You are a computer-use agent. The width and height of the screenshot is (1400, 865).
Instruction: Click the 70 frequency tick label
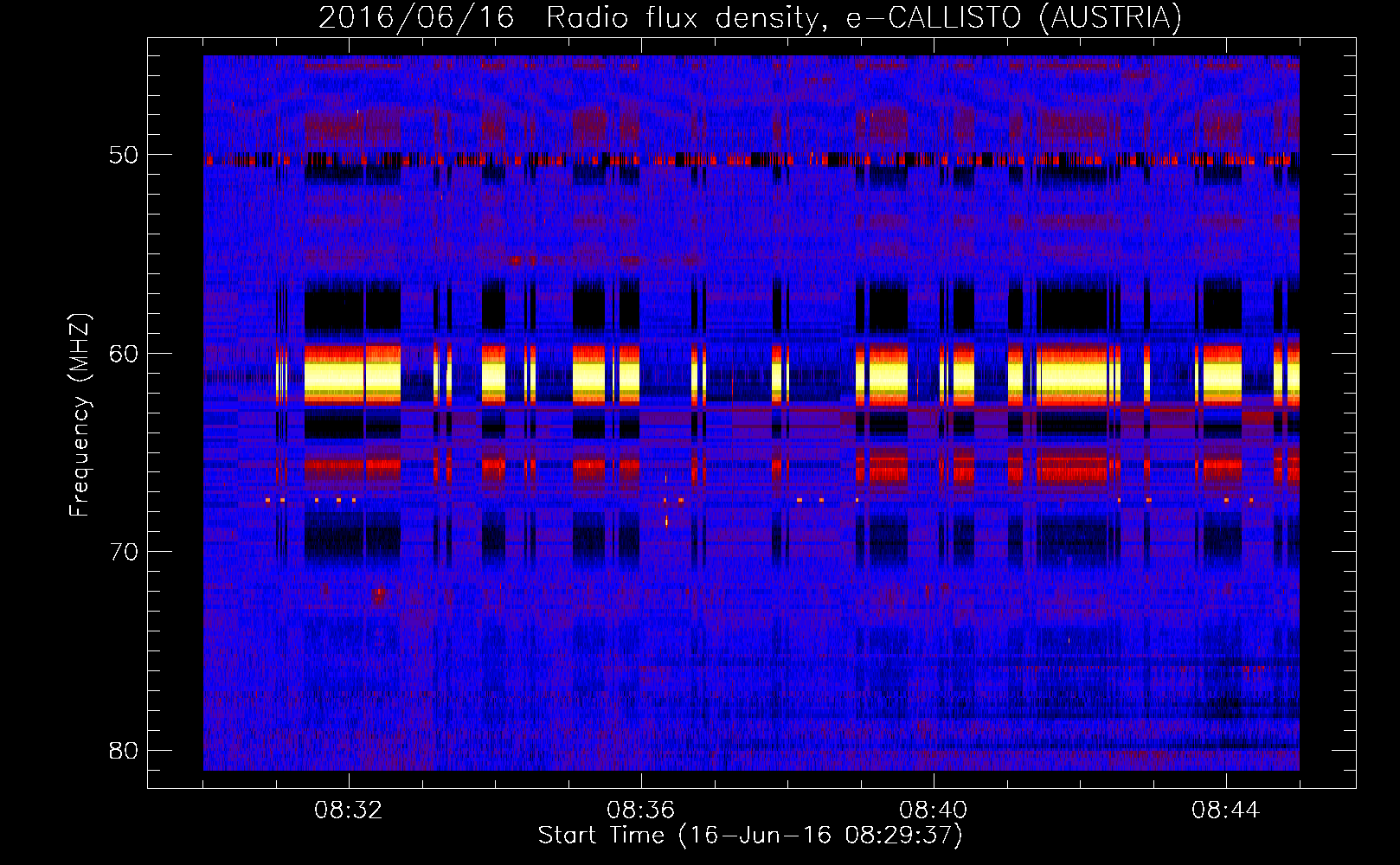124,552
